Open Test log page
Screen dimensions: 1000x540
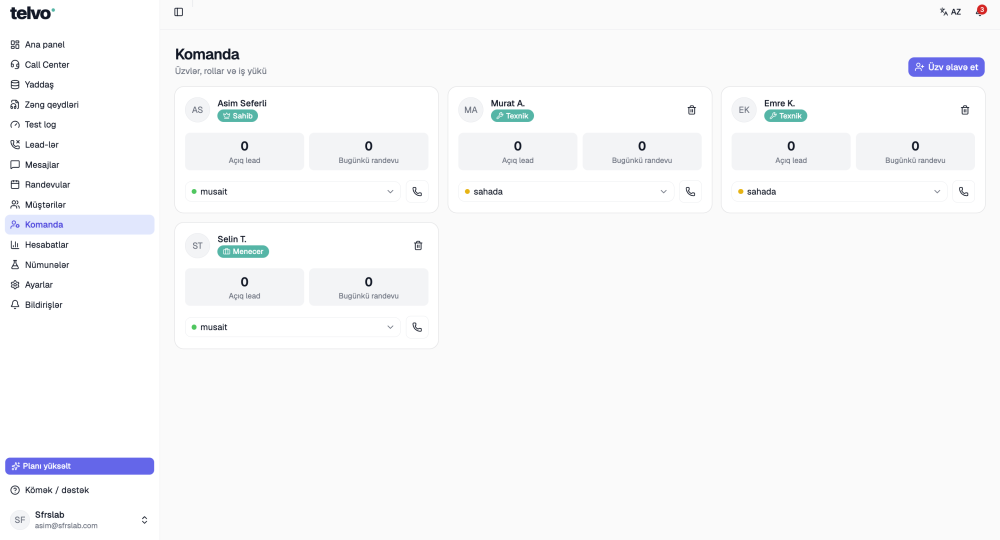click(x=80, y=124)
